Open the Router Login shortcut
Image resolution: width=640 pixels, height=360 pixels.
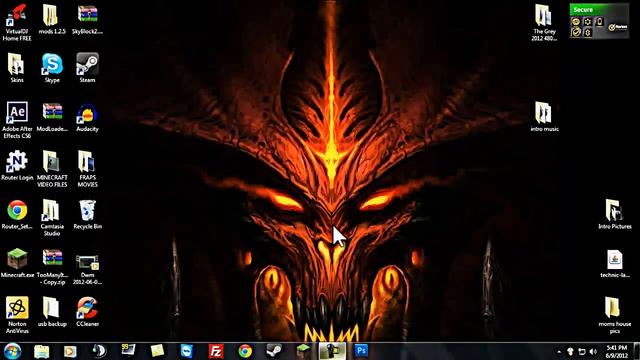(17, 165)
